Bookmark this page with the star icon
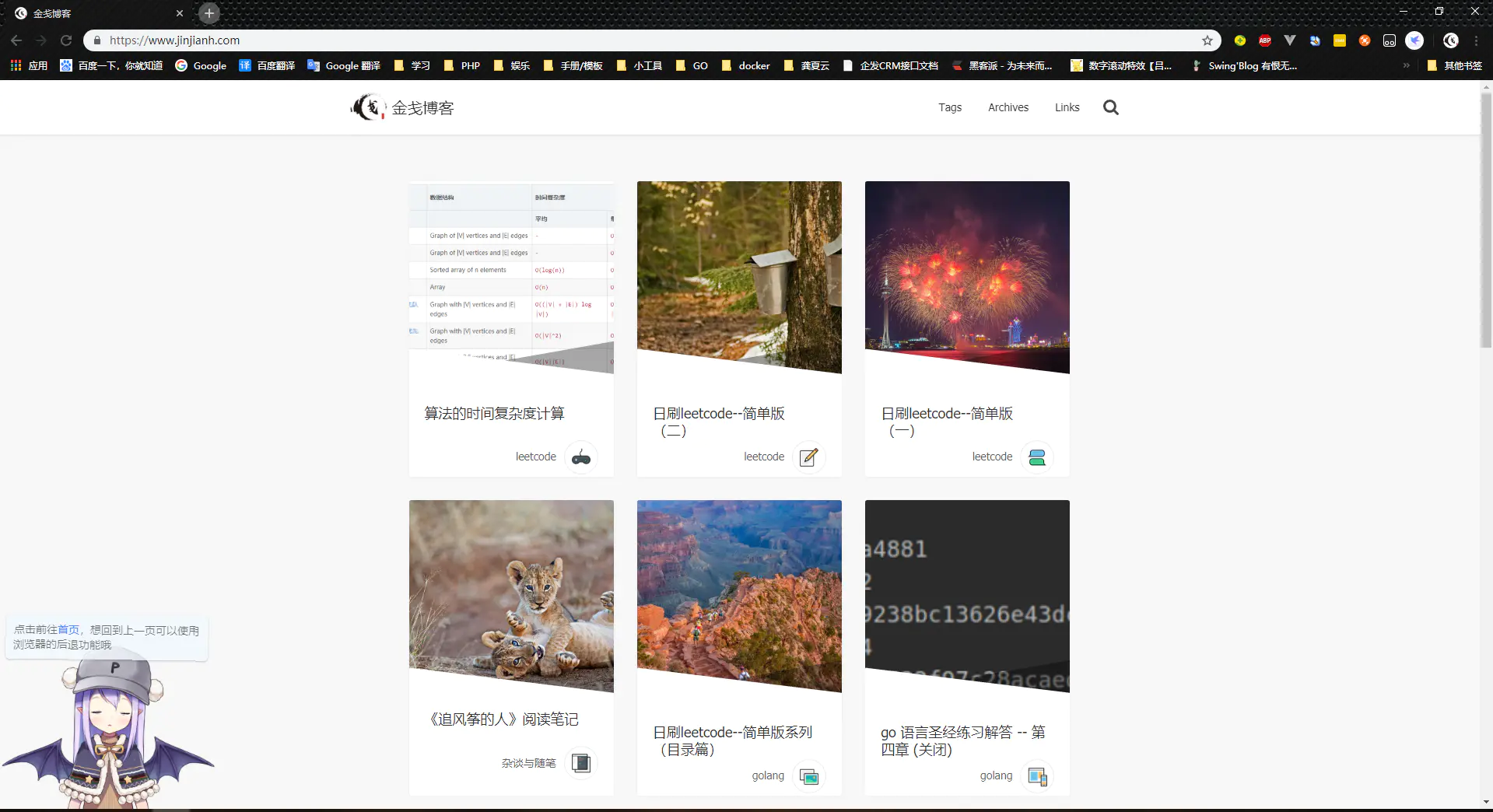This screenshot has height=812, width=1493. (1207, 40)
